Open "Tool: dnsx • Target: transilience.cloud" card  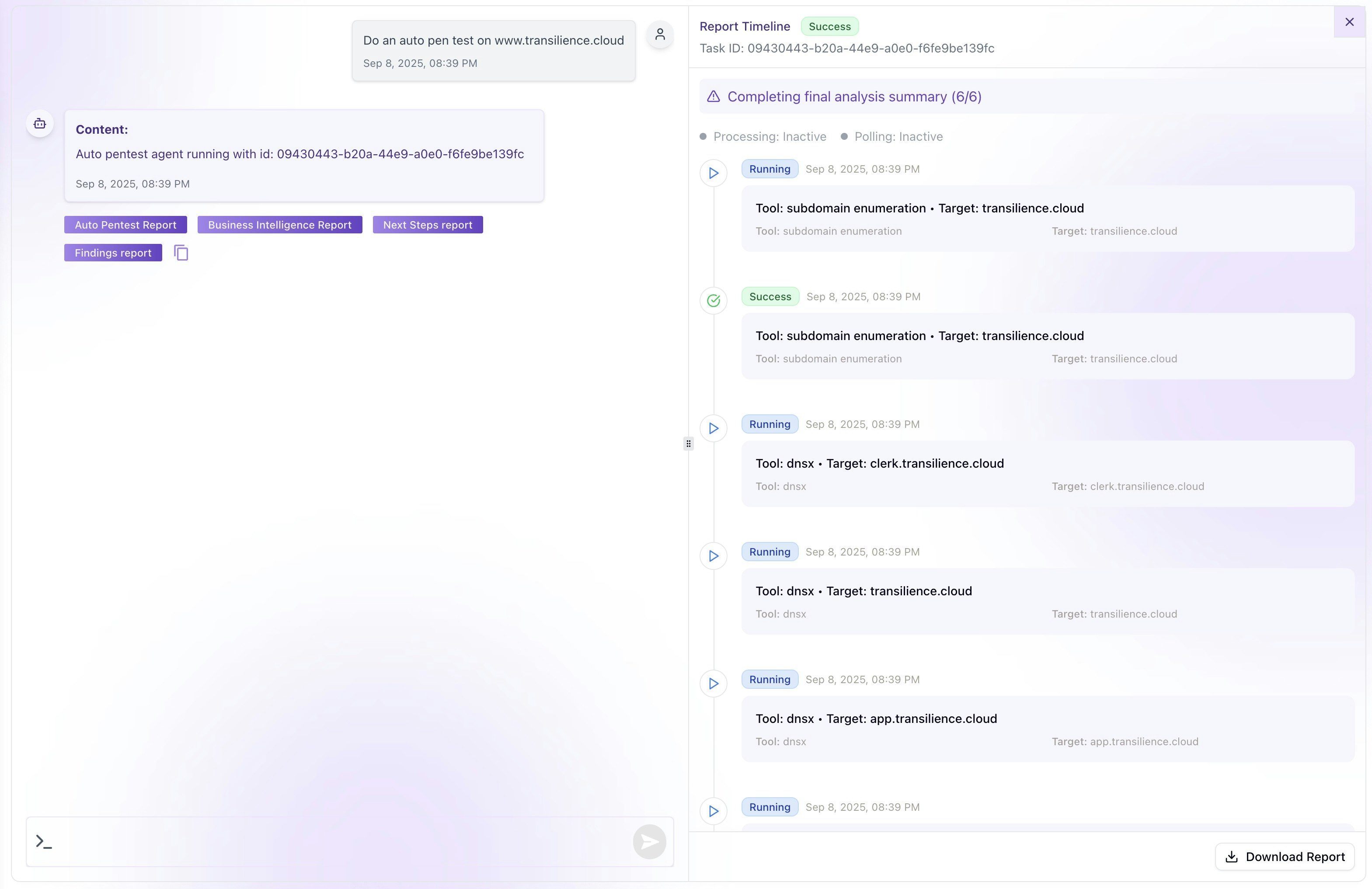pos(864,591)
